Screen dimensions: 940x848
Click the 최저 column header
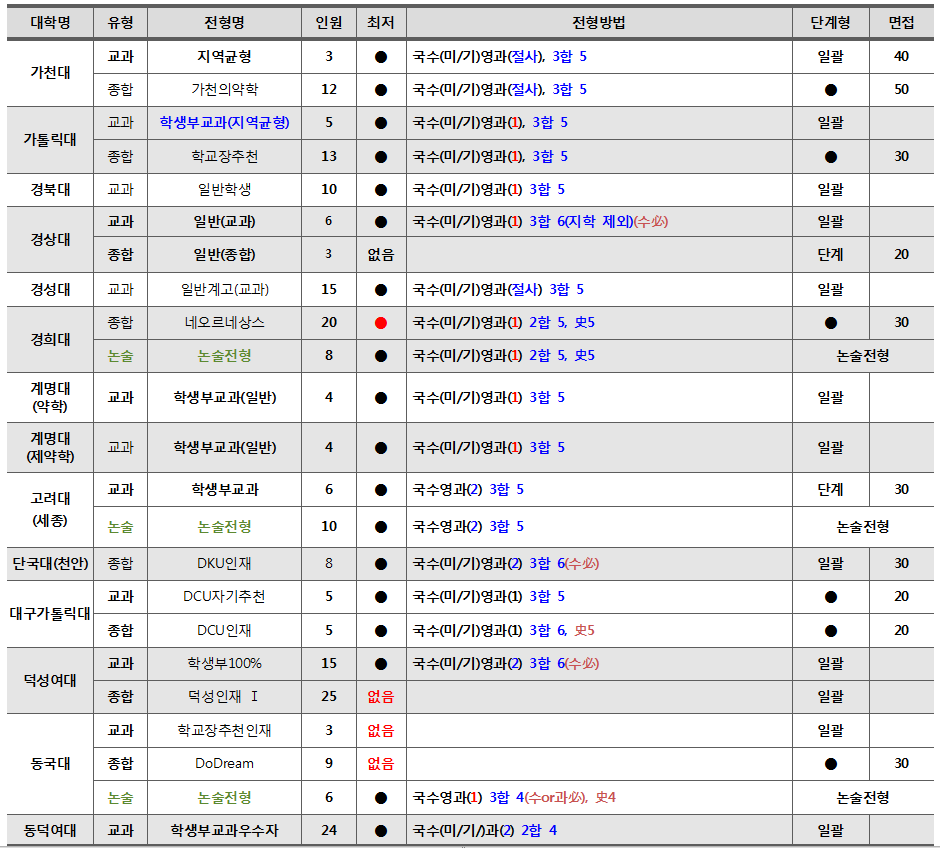tap(381, 23)
